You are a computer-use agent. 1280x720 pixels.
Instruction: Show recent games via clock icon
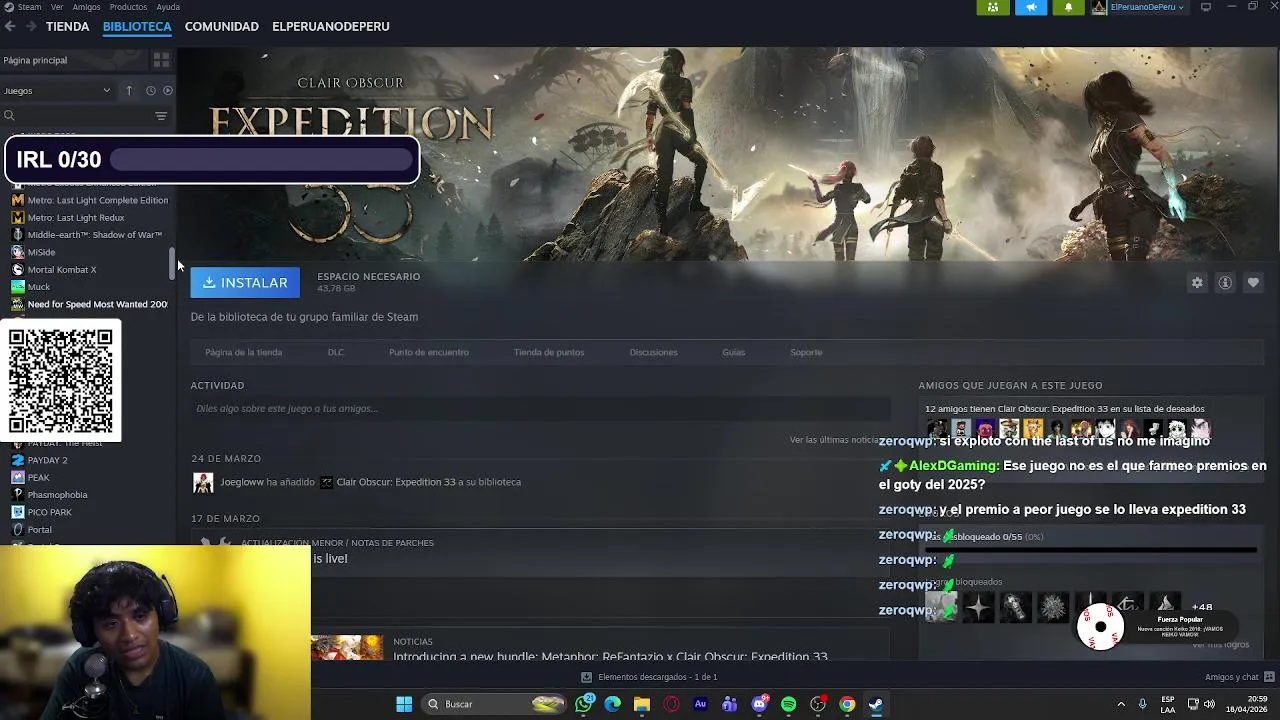point(151,91)
